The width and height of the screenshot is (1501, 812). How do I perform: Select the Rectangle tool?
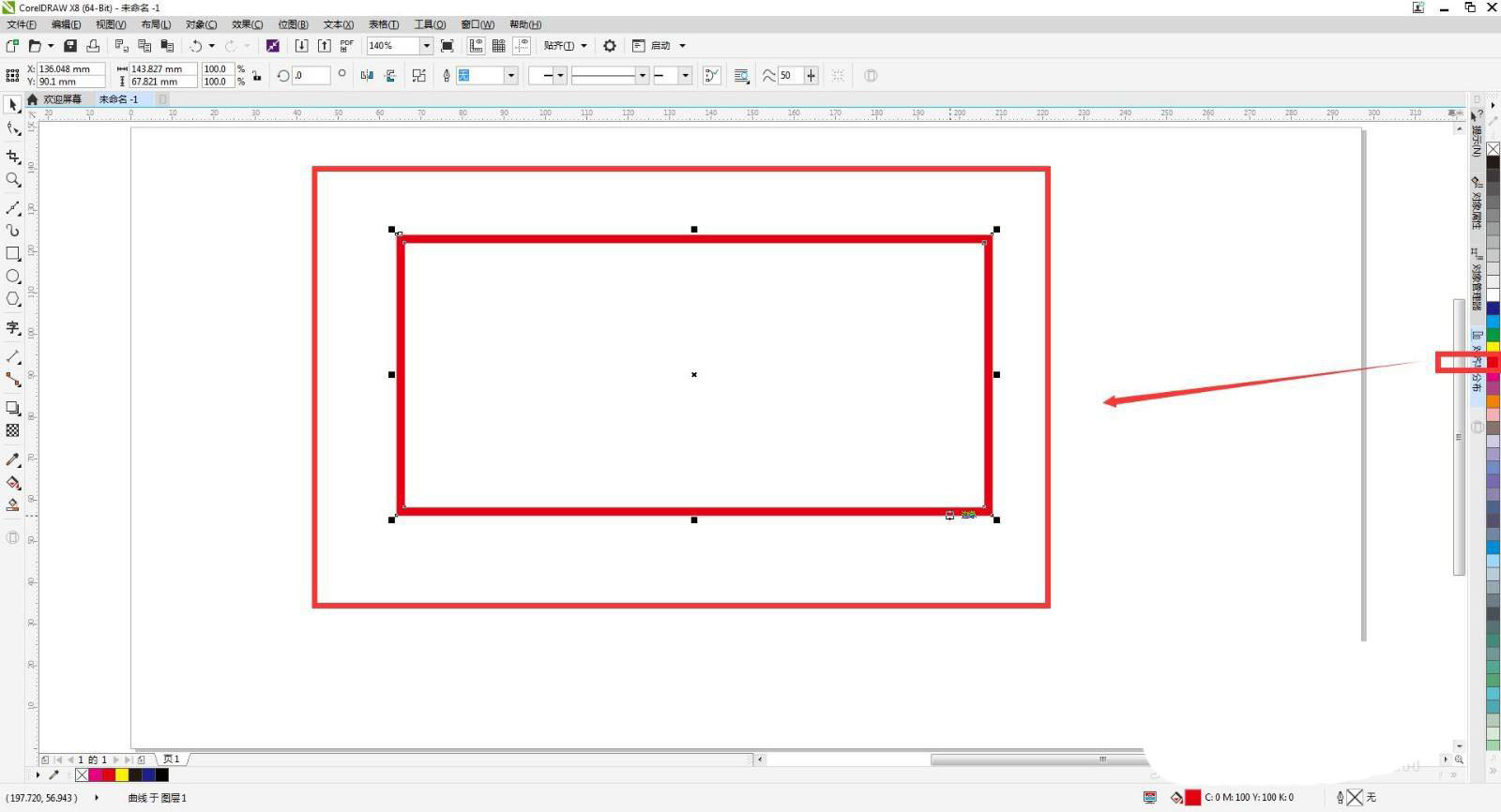pos(13,253)
